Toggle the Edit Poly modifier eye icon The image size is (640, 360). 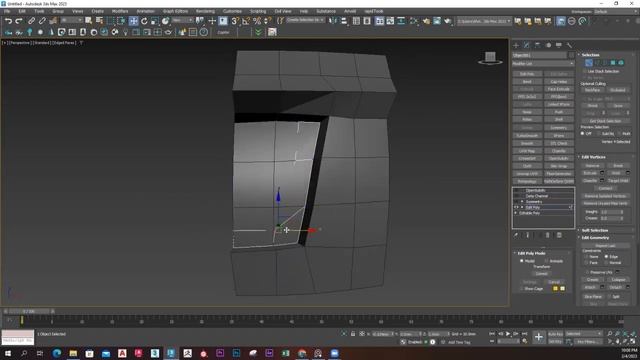516,207
